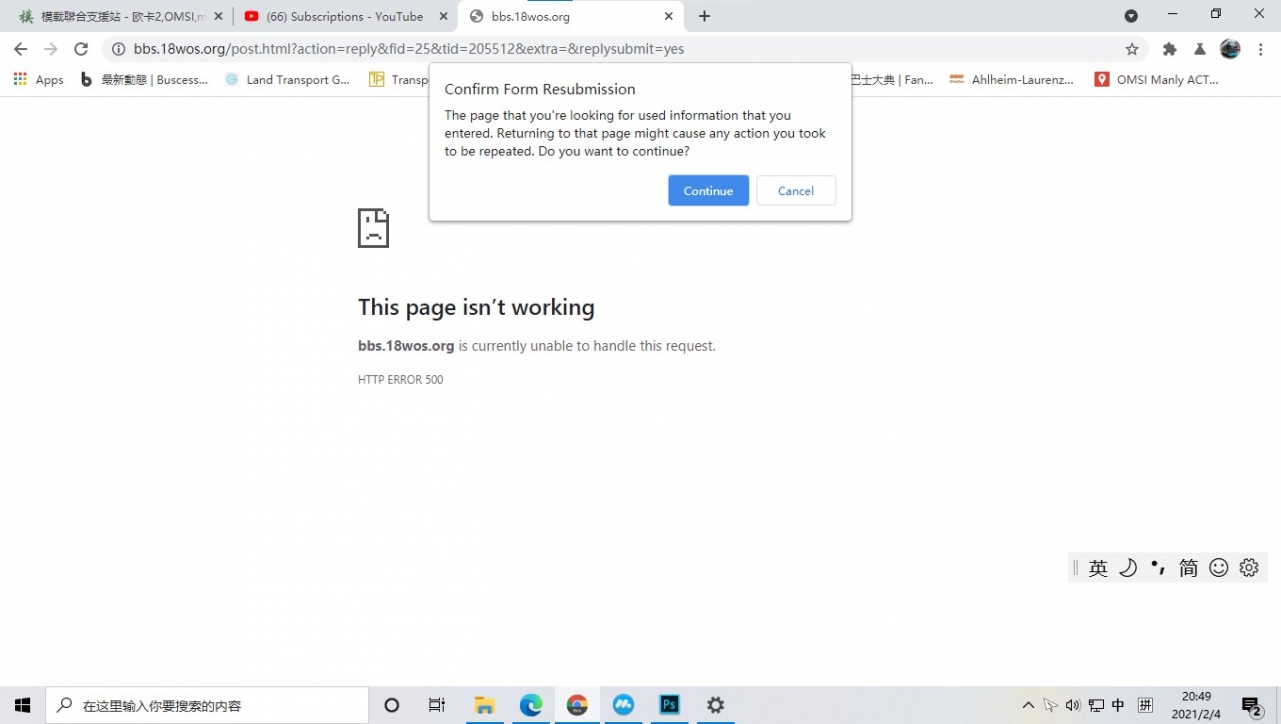The width and height of the screenshot is (1281, 724).
Task: Close the YouTube Subscriptions tab
Action: [x=444, y=17]
